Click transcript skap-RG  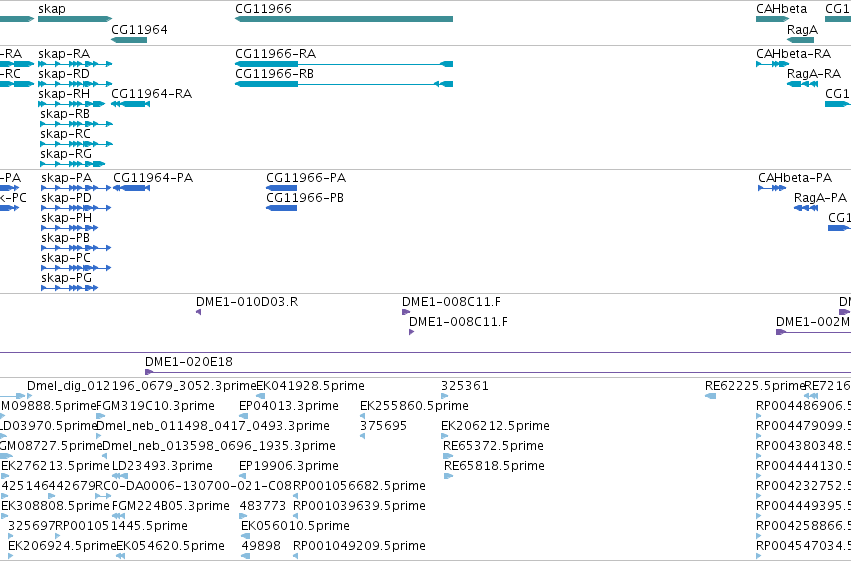click(x=66, y=154)
